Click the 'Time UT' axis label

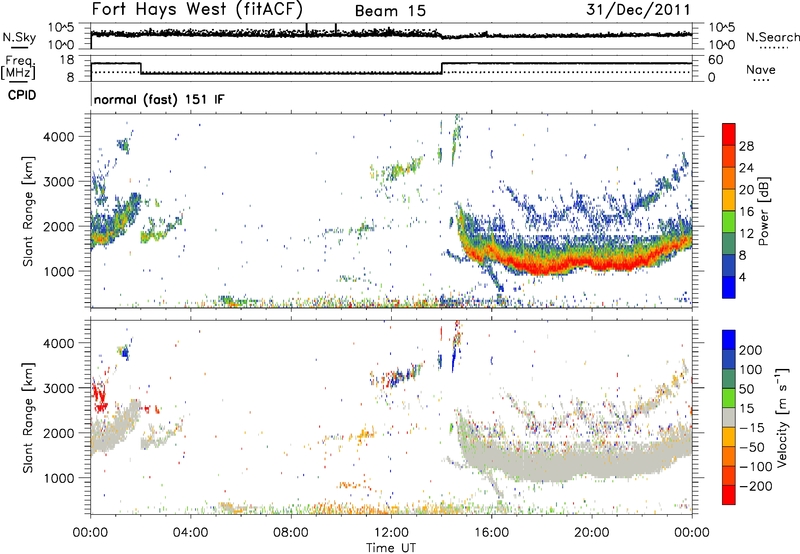click(391, 548)
